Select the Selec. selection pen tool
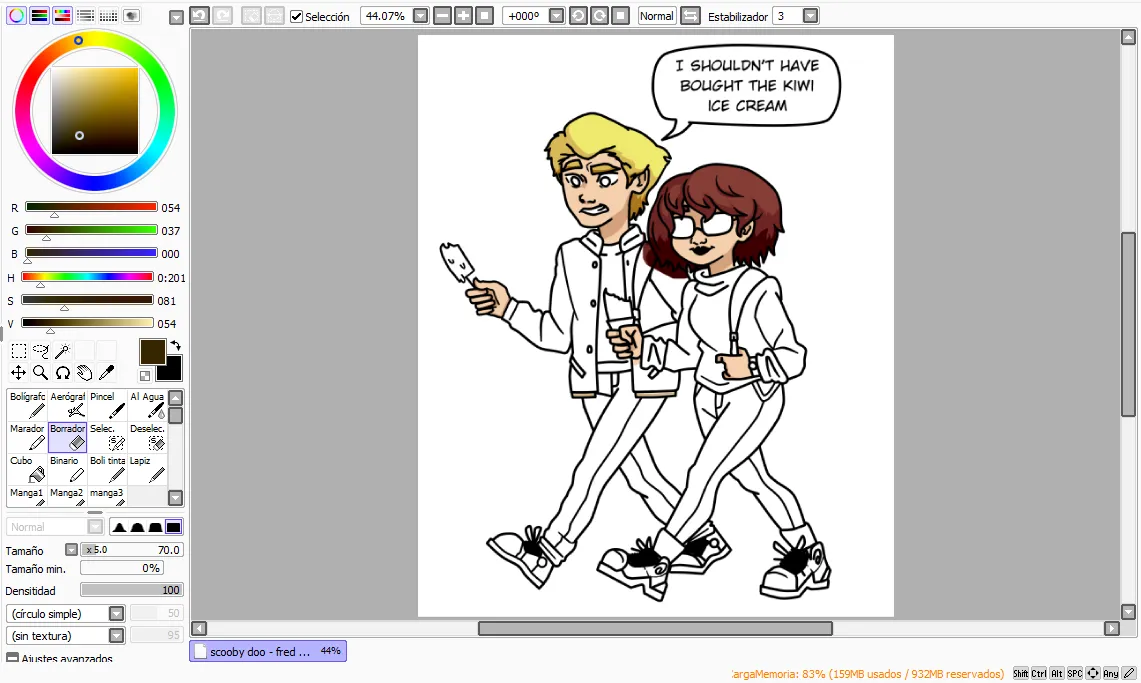The height and width of the screenshot is (683, 1141). click(107, 437)
